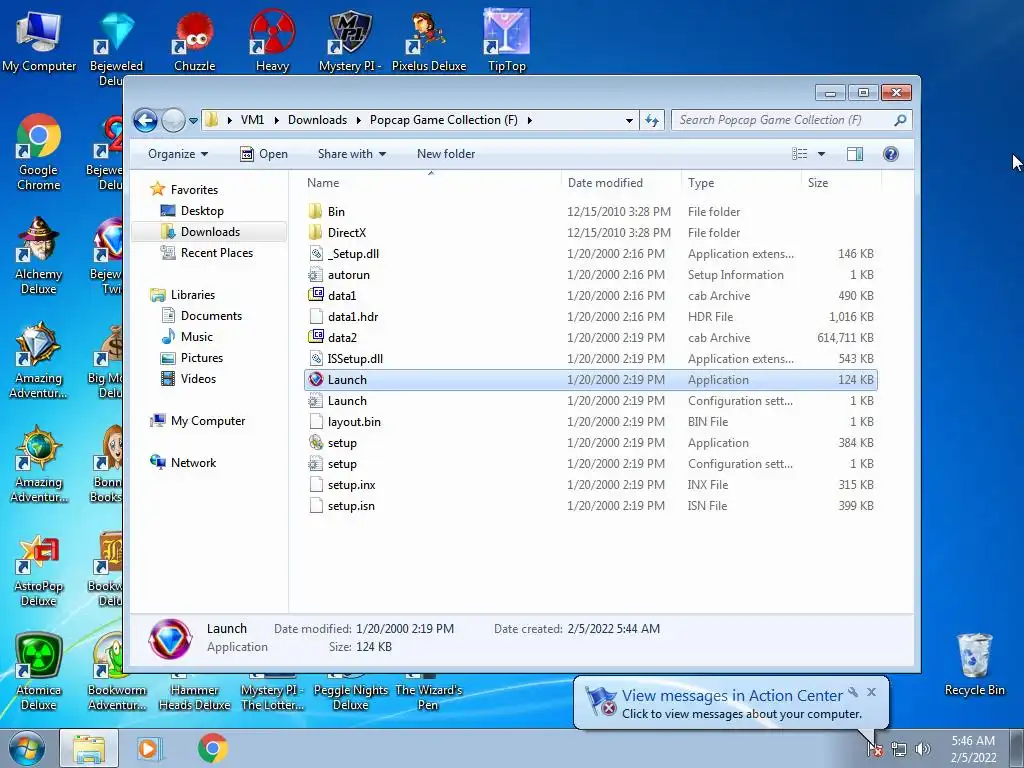The image size is (1024, 768).
Task: Select the Alchemy Deluxe desktop icon
Action: 39,256
